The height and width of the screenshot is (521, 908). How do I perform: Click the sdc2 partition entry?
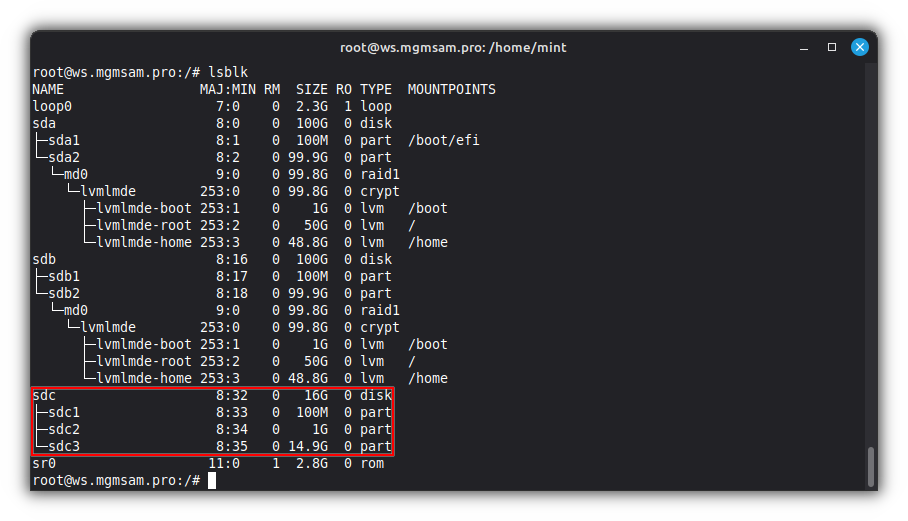(64, 429)
